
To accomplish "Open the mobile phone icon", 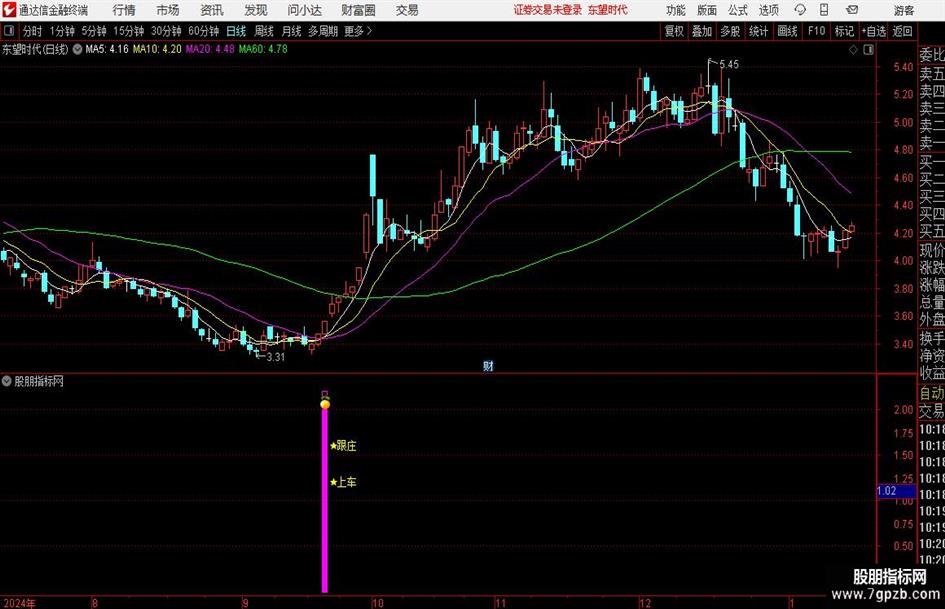I will (x=824, y=10).
